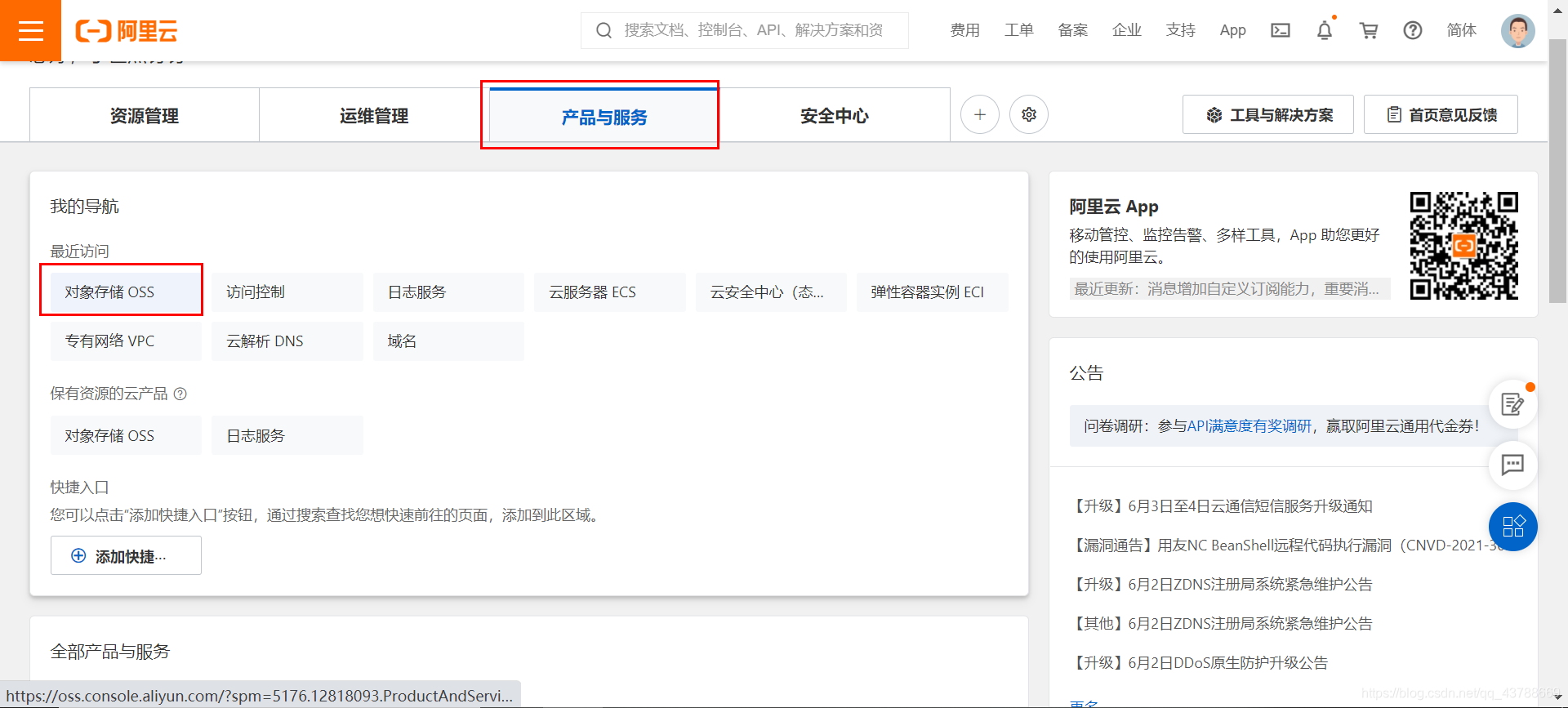Open 域名 shortcut
Viewport: 1568px width, 708px height.
tap(448, 341)
